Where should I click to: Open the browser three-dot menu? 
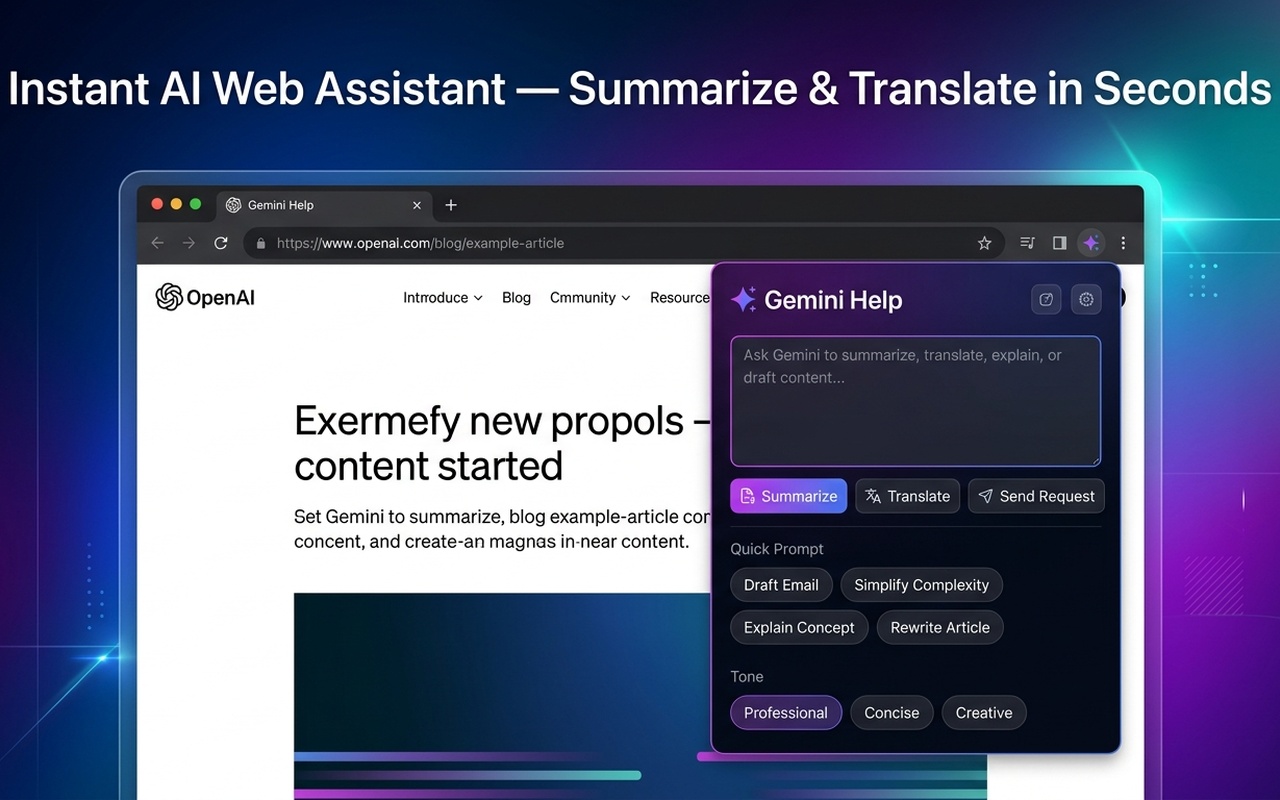click(x=1123, y=243)
